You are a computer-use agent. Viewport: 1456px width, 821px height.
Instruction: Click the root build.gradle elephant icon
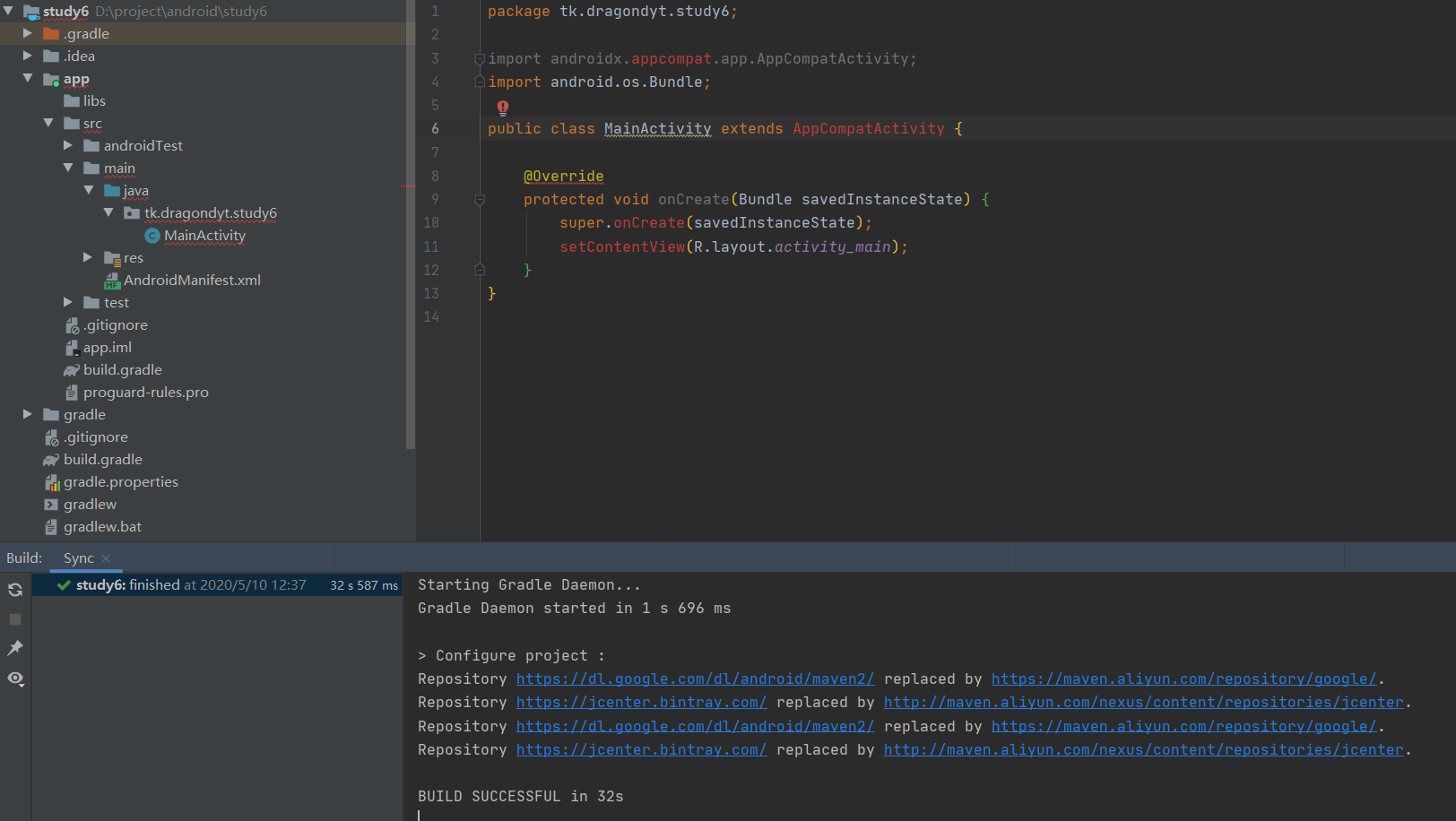click(x=51, y=460)
